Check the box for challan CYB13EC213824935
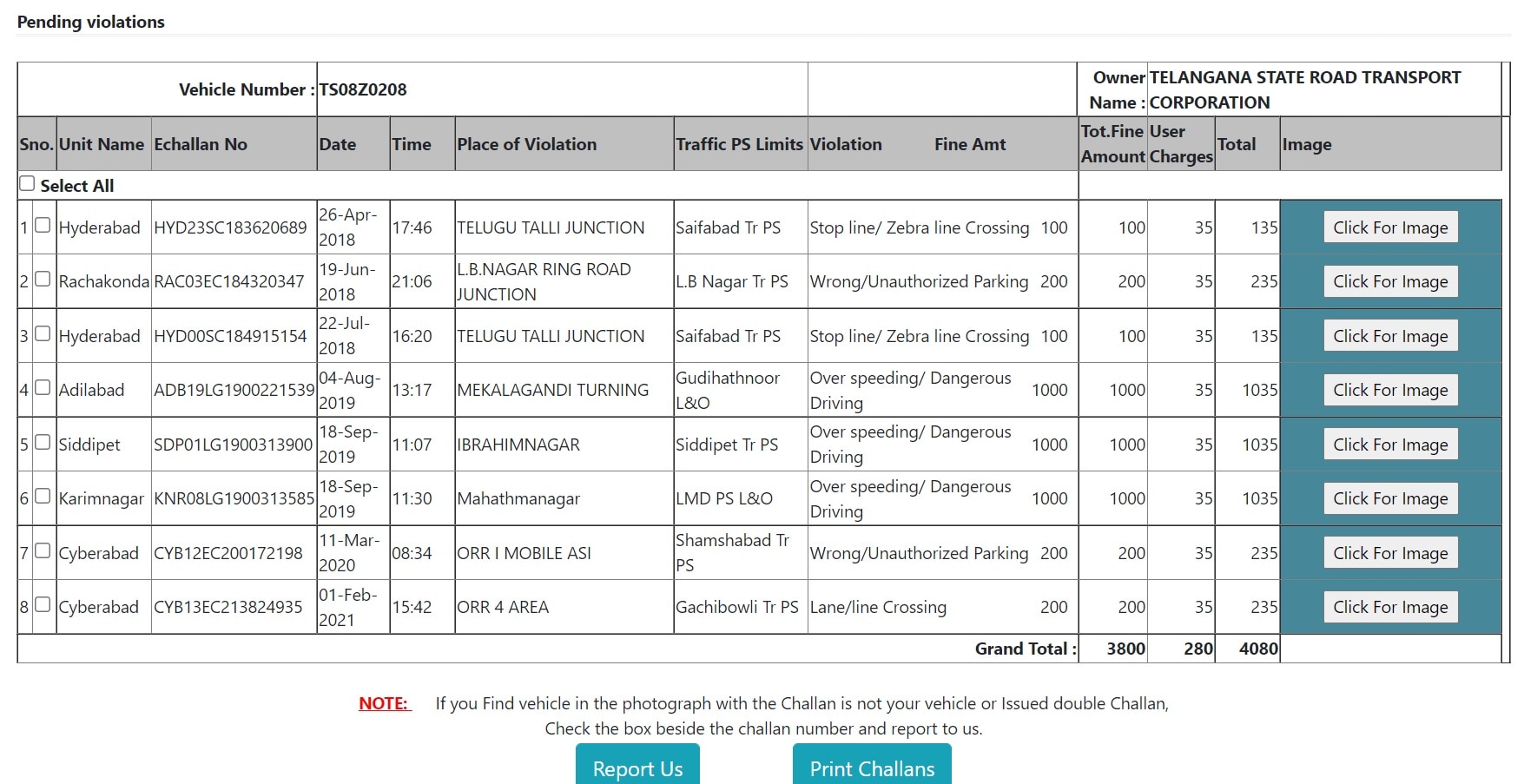Image resolution: width=1524 pixels, height=784 pixels. (43, 605)
